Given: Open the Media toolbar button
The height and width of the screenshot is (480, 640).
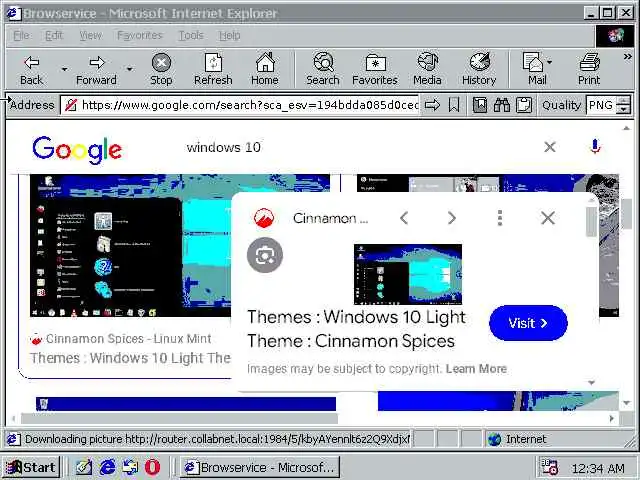Looking at the screenshot, I should pos(427,69).
